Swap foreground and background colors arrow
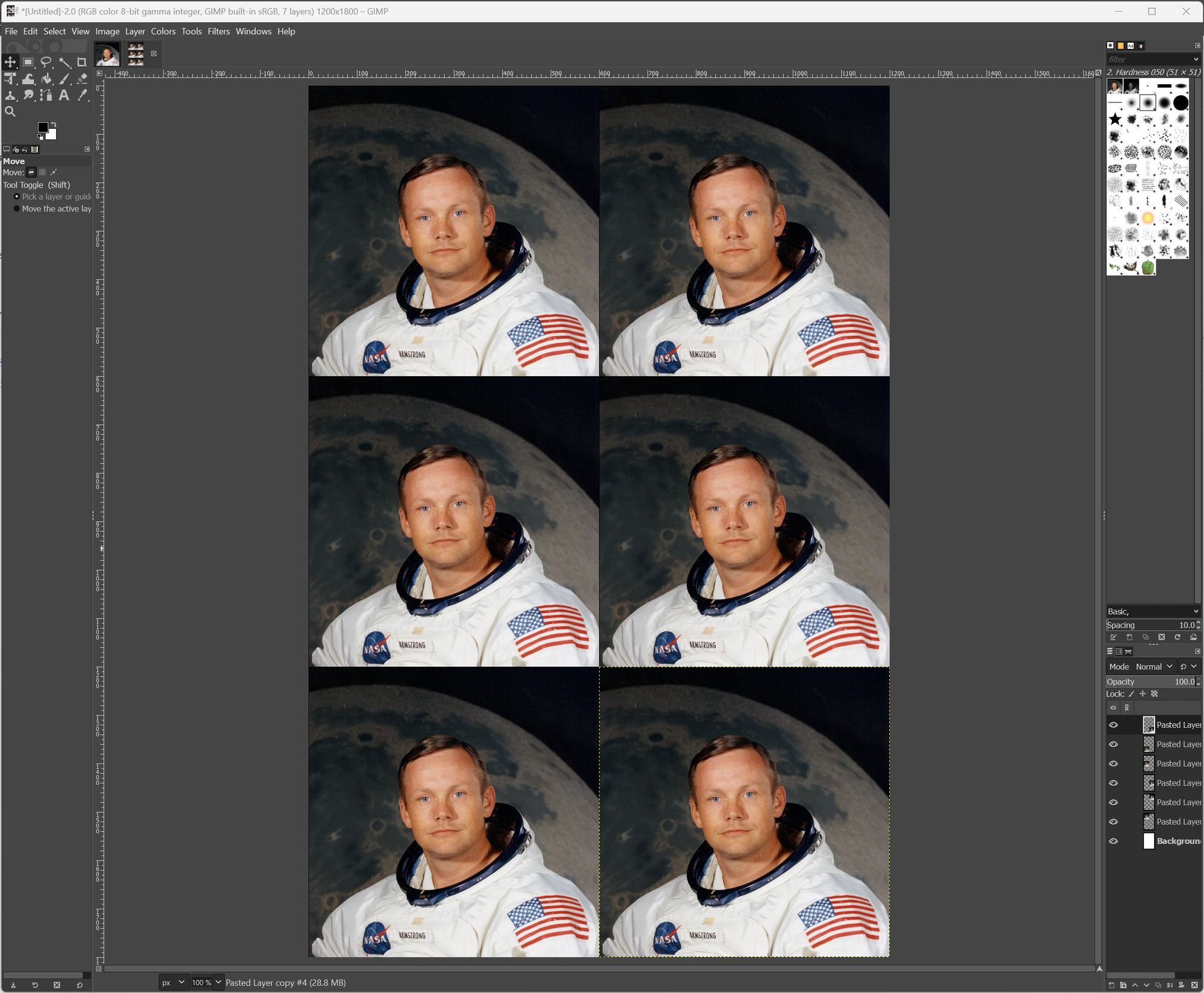The height and width of the screenshot is (993, 1204). pos(54,125)
